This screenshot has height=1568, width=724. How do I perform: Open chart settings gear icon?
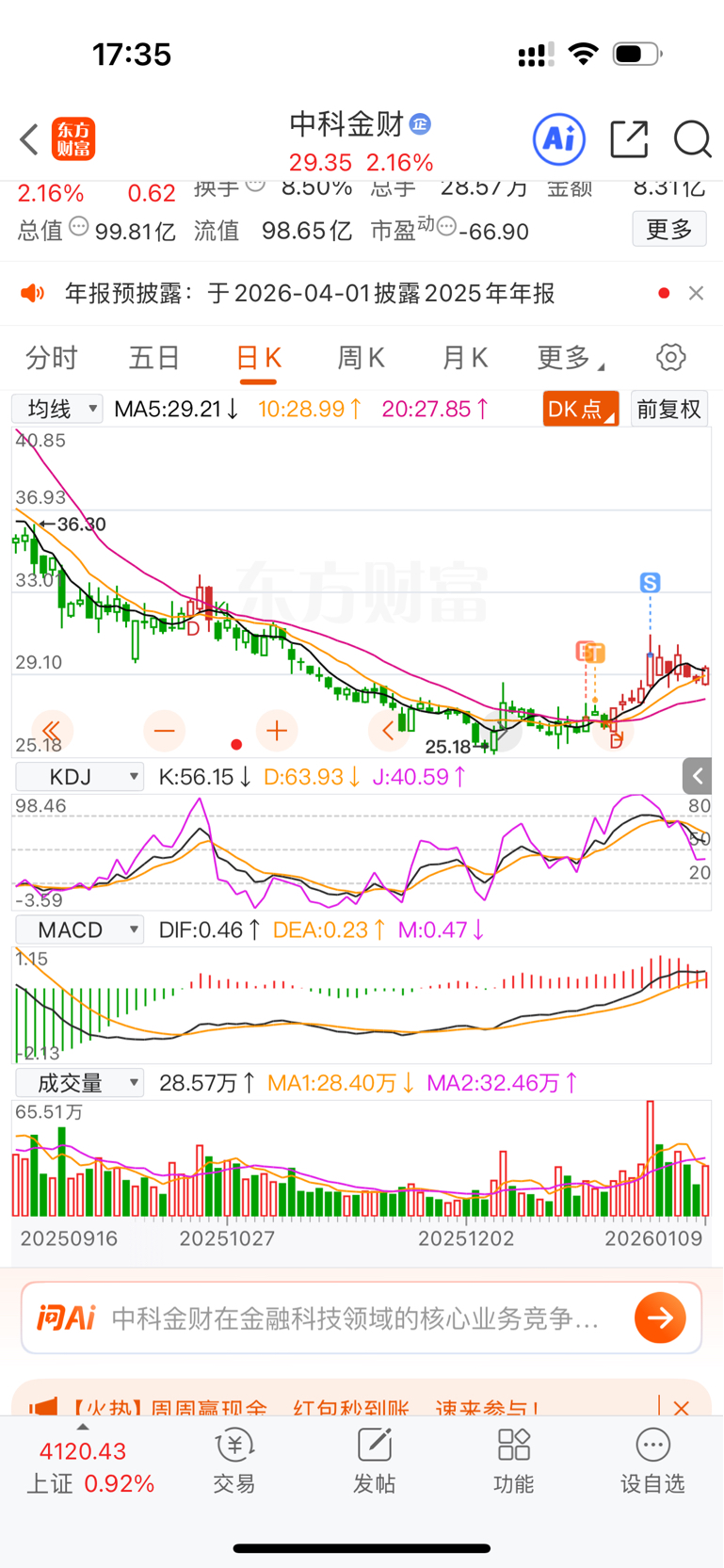pyautogui.click(x=670, y=358)
